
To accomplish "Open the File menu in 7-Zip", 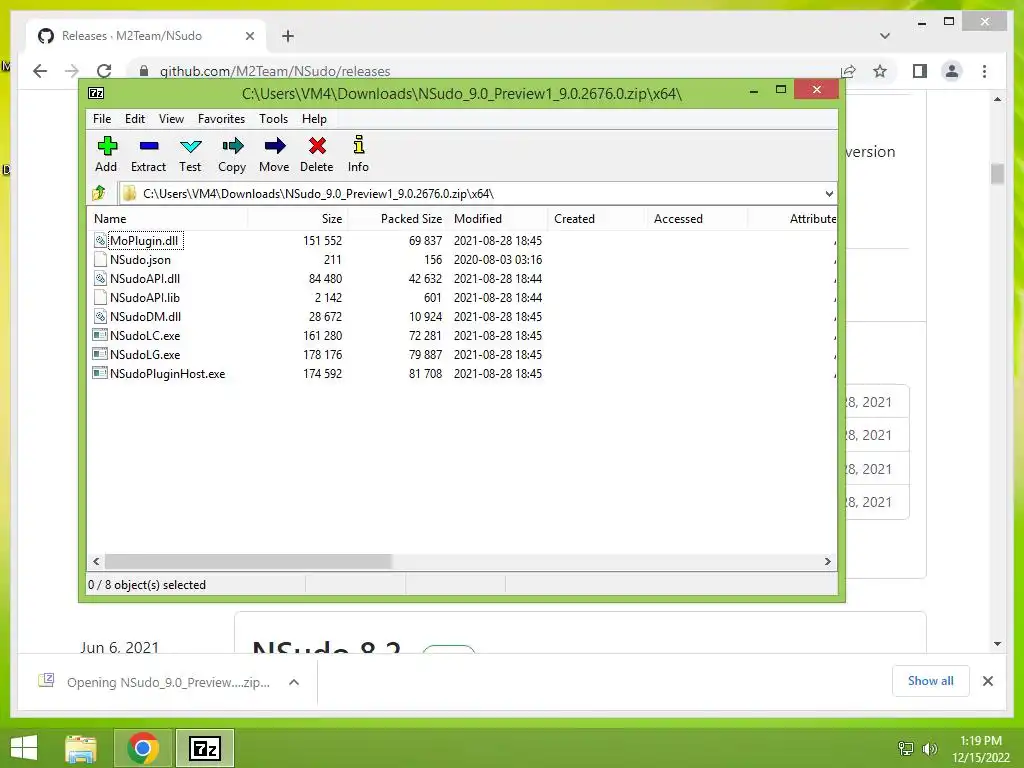I will 102,119.
